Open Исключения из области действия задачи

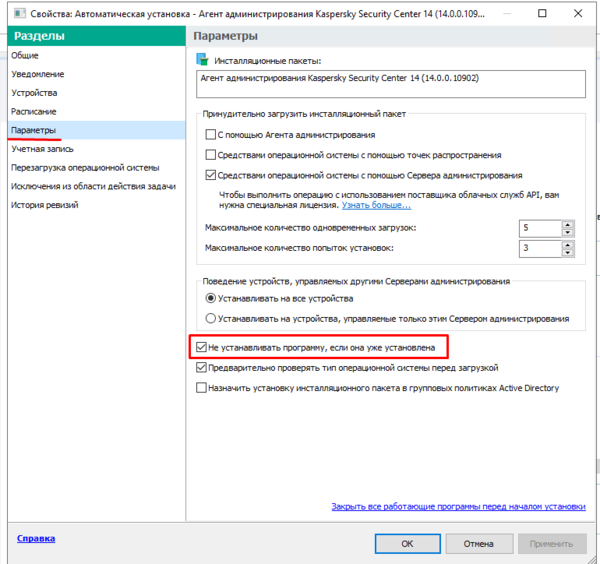coord(93,186)
